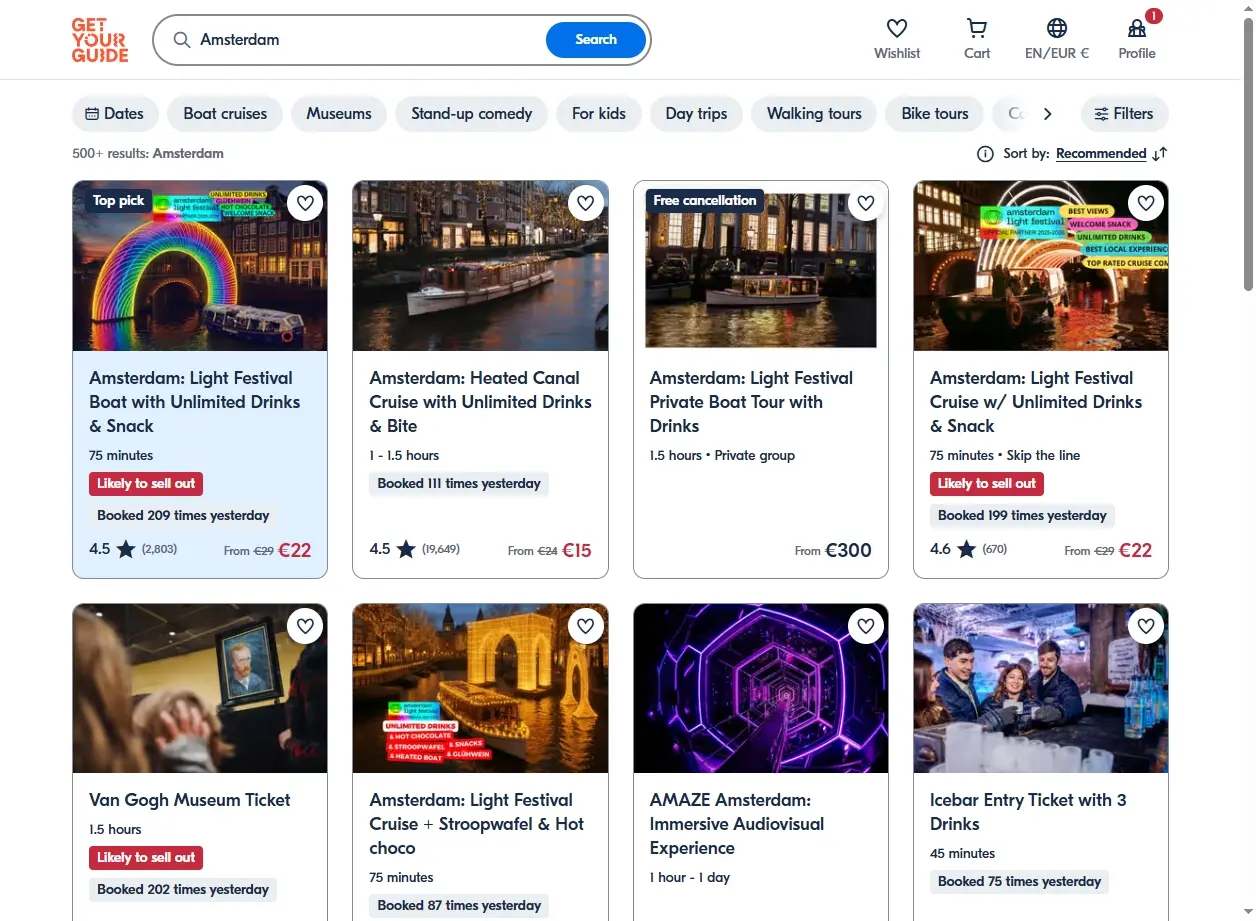Screen dimensions: 1256x921
Task: Open AMAZE Amsterdam Immersive Audiovisual Experience link
Action: [x=737, y=824]
